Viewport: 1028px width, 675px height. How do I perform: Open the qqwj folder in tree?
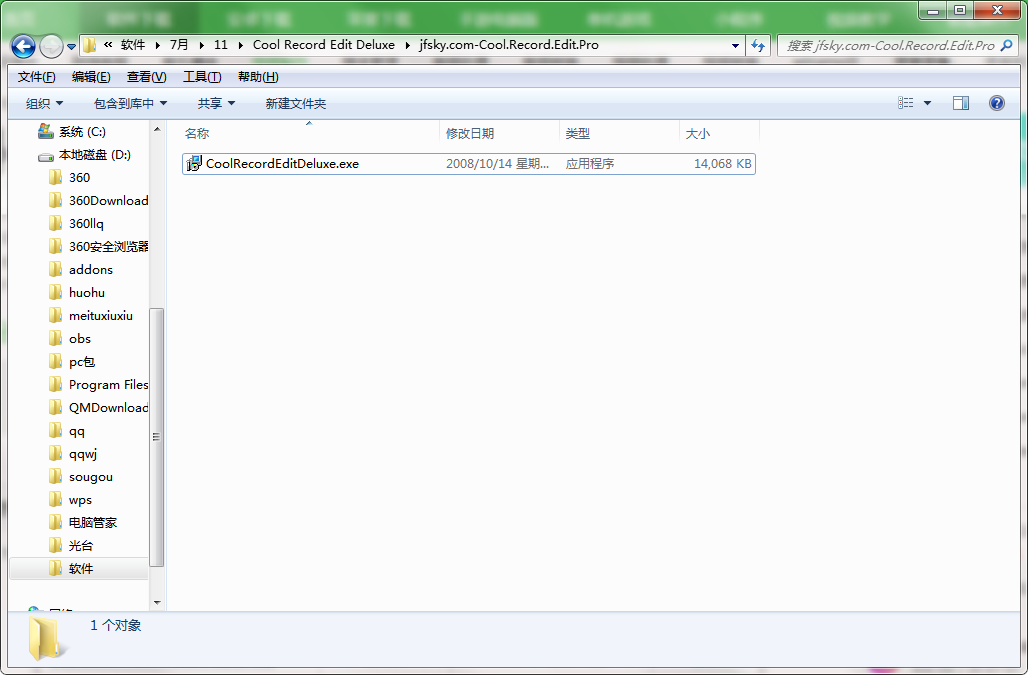[83, 453]
